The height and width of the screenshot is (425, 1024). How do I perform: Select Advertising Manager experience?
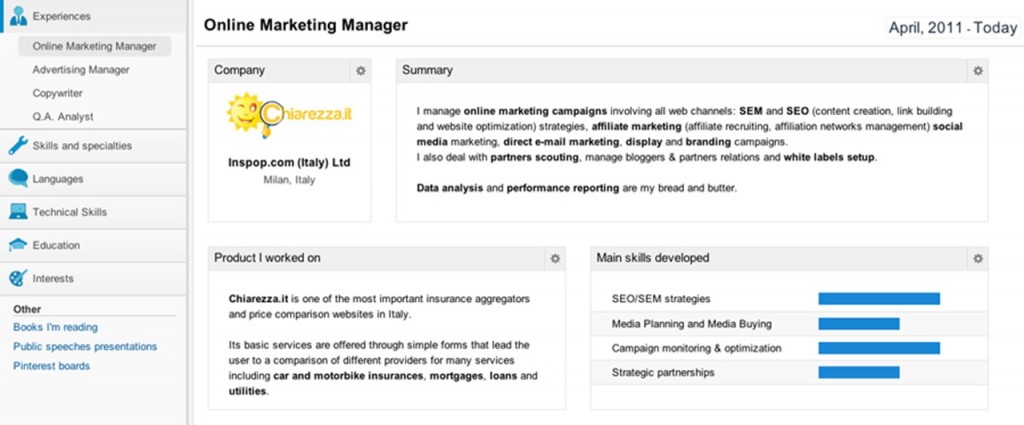[x=80, y=70]
